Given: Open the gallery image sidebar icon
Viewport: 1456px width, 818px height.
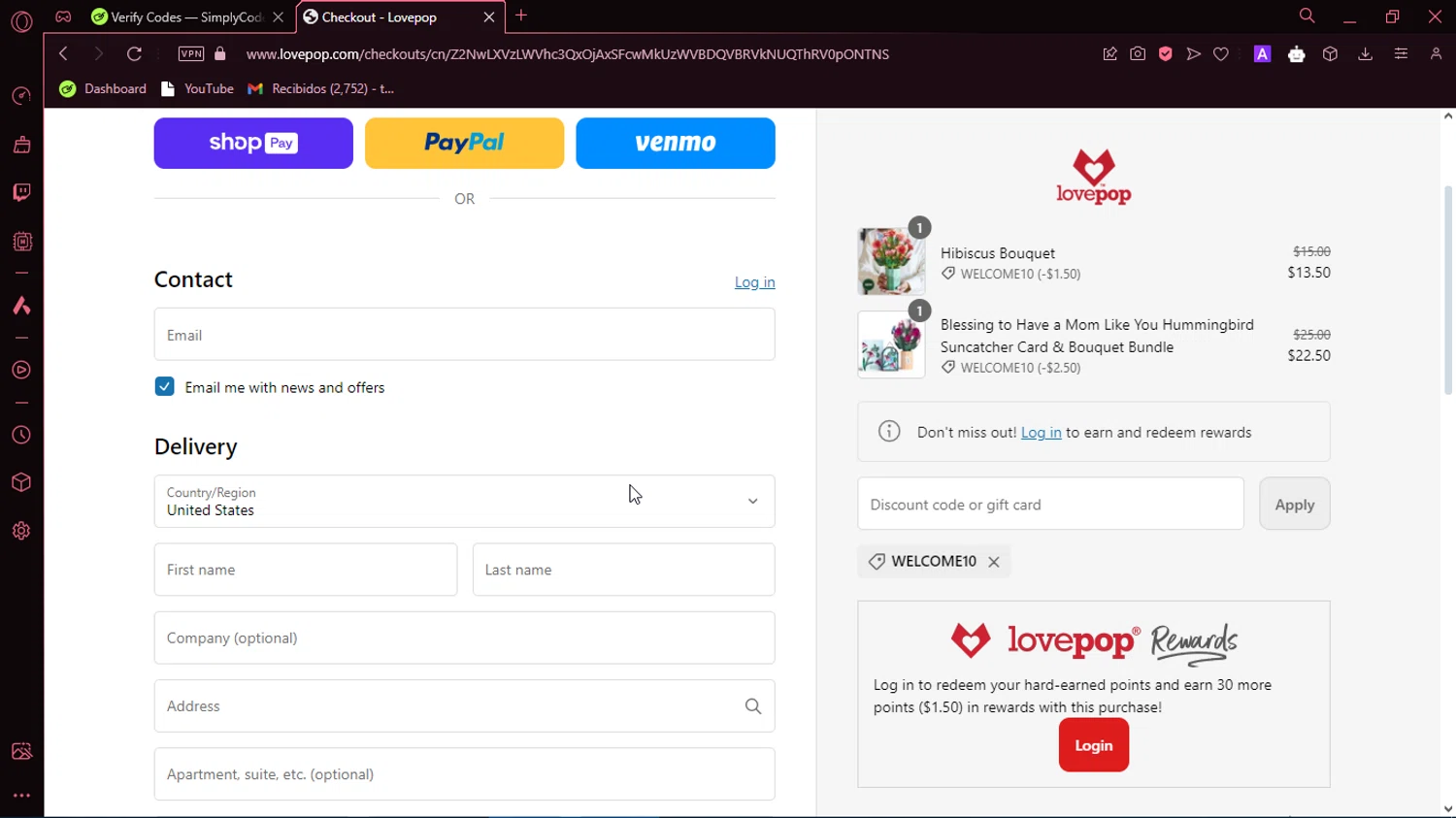Looking at the screenshot, I should point(21,751).
